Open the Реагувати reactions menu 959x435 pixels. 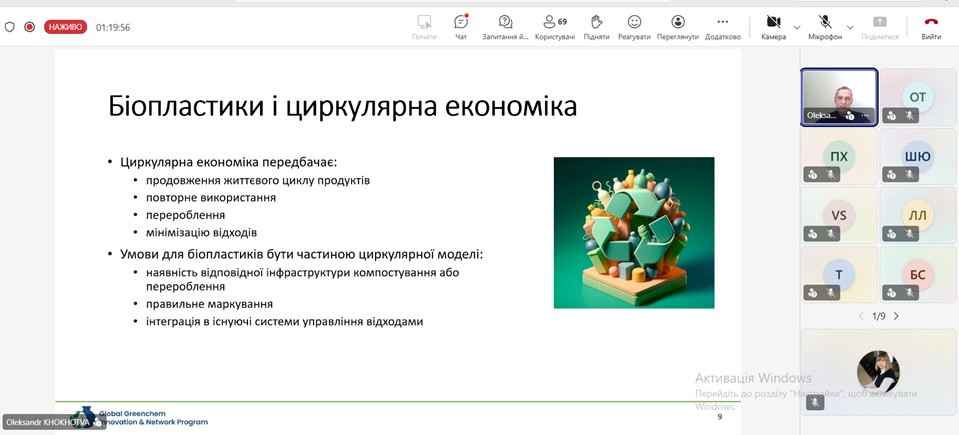[x=634, y=28]
